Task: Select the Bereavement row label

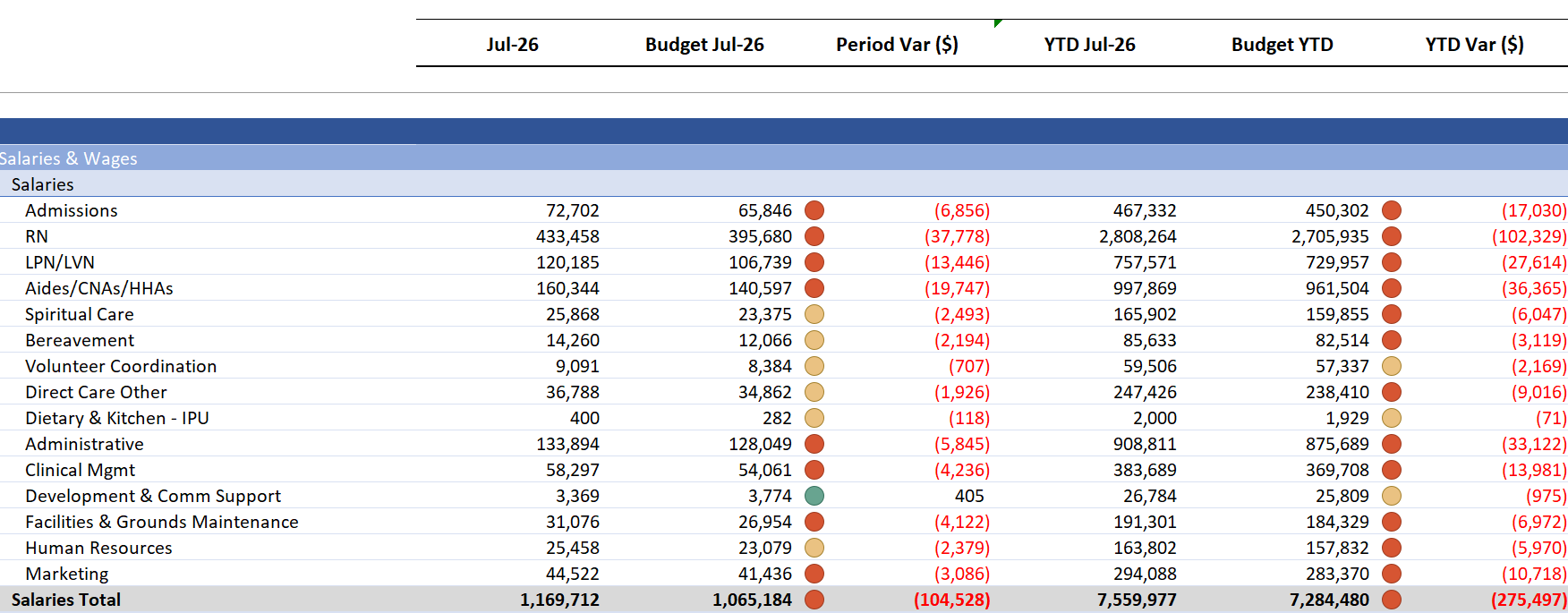Action: [80, 340]
